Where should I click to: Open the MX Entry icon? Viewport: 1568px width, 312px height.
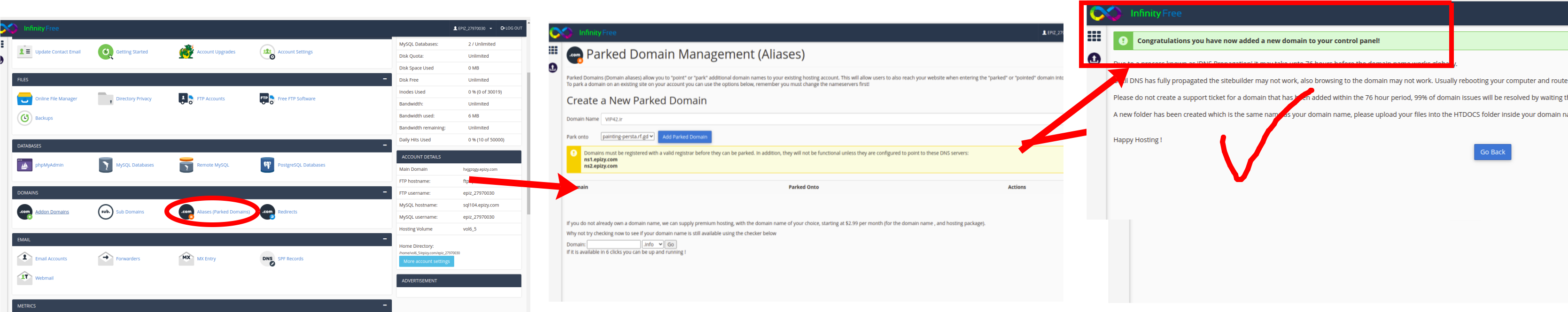(186, 259)
